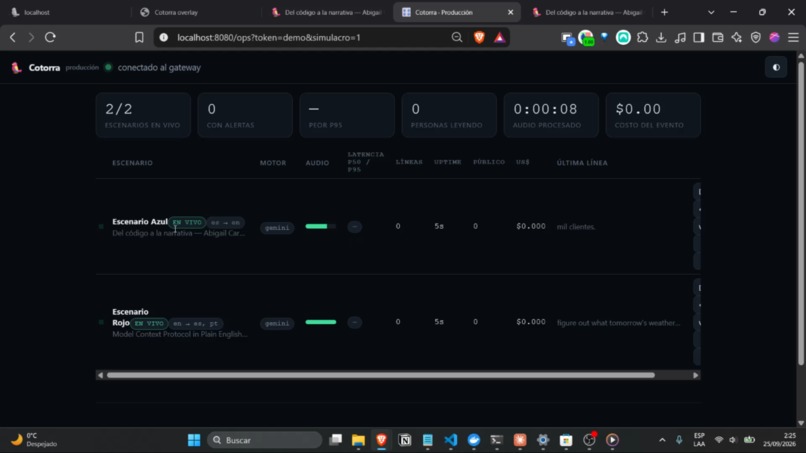Click the horizontal table scrollbar thumb
This screenshot has height=453, width=806.
[380, 375]
